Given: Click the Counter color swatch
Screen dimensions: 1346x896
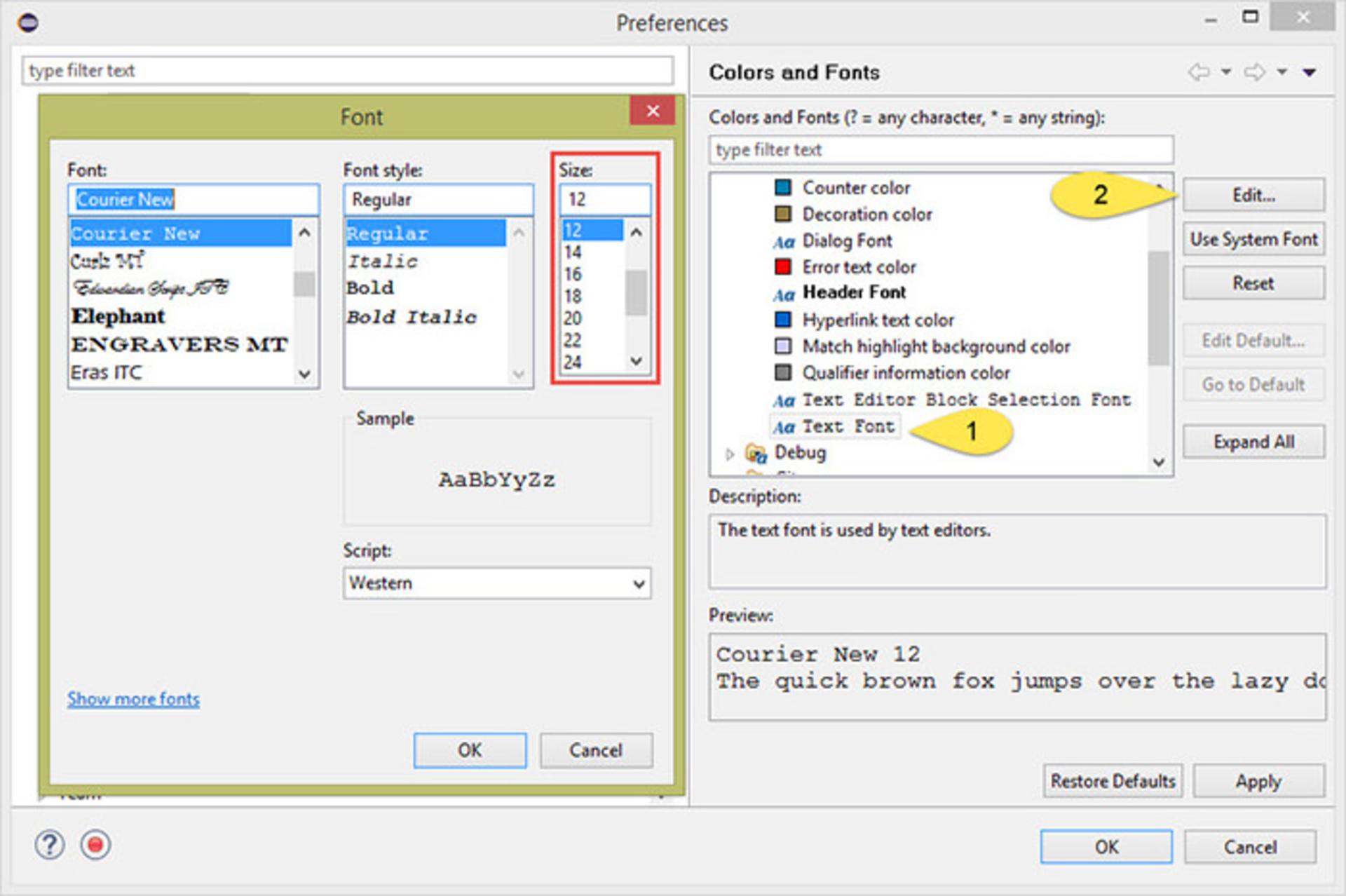Looking at the screenshot, I should point(783,187).
